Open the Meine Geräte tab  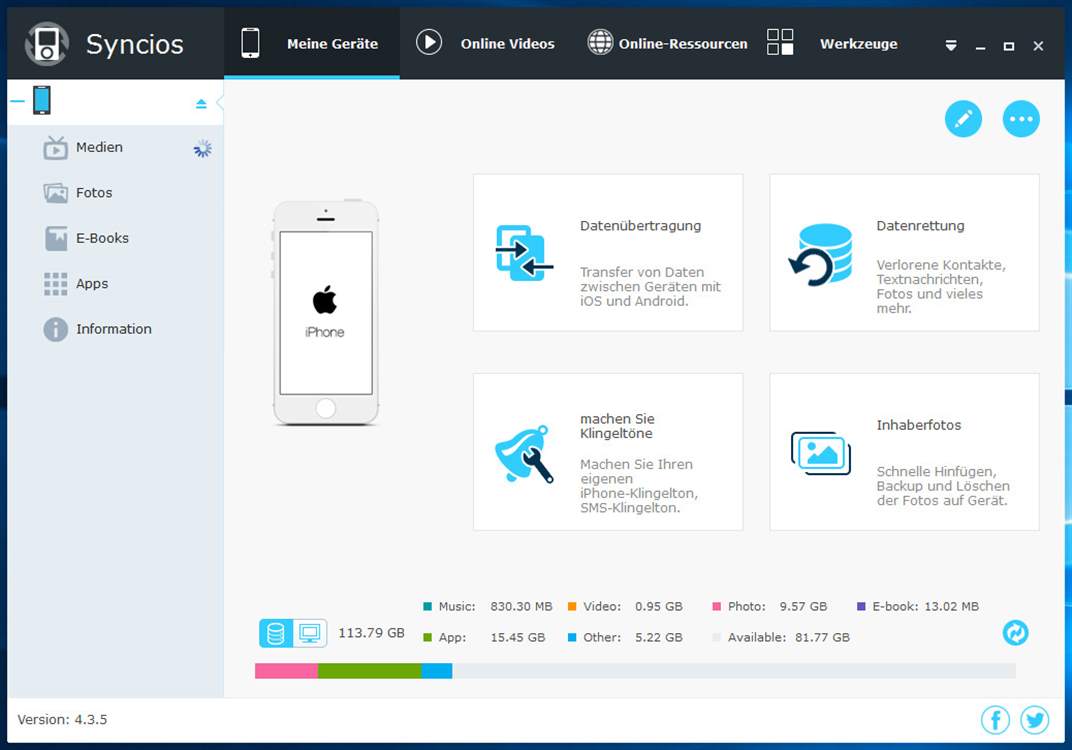(x=312, y=44)
